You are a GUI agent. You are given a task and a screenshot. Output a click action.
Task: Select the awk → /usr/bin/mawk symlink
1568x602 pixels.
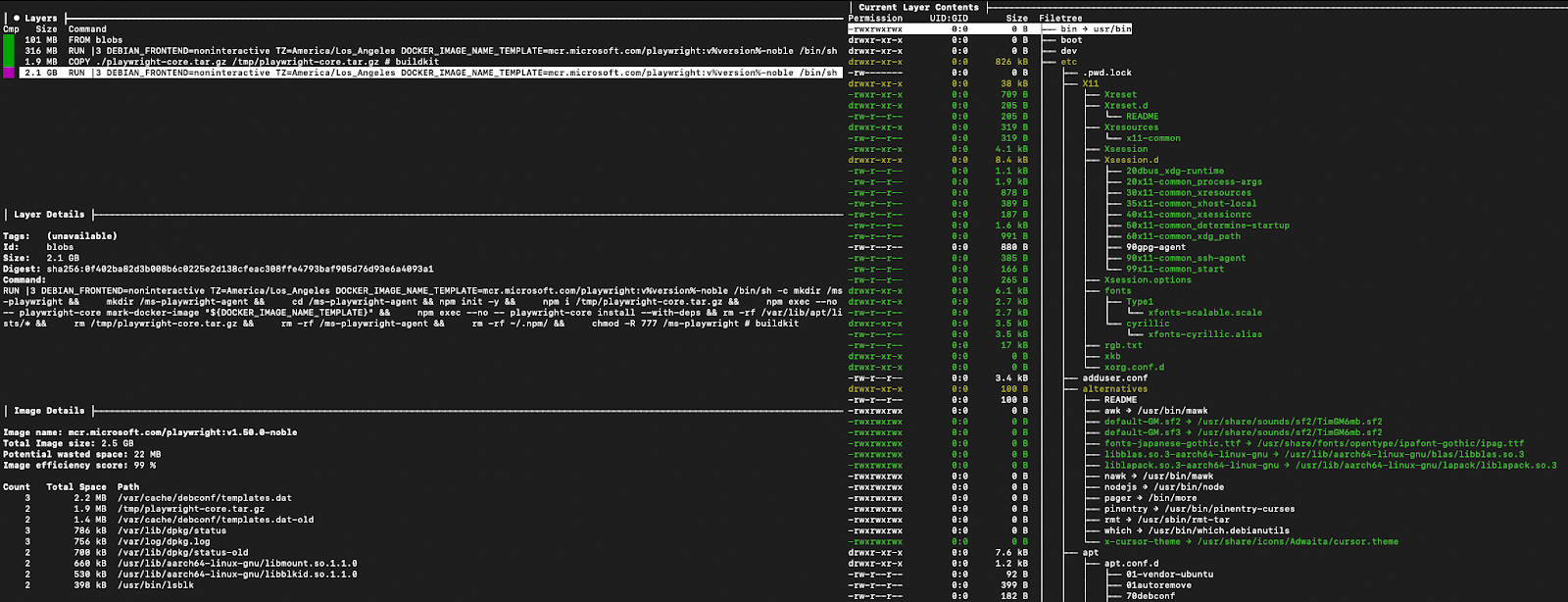tap(1155, 411)
